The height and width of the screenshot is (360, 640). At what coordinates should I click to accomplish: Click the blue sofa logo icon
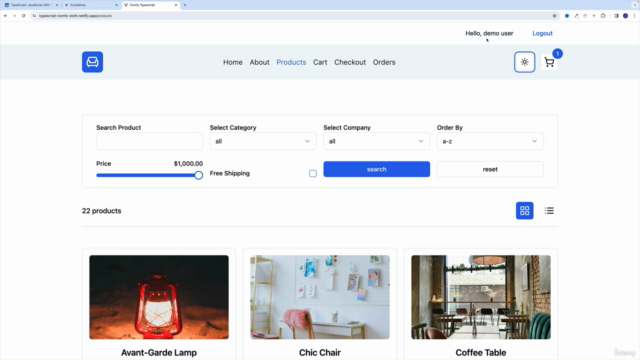(x=92, y=62)
